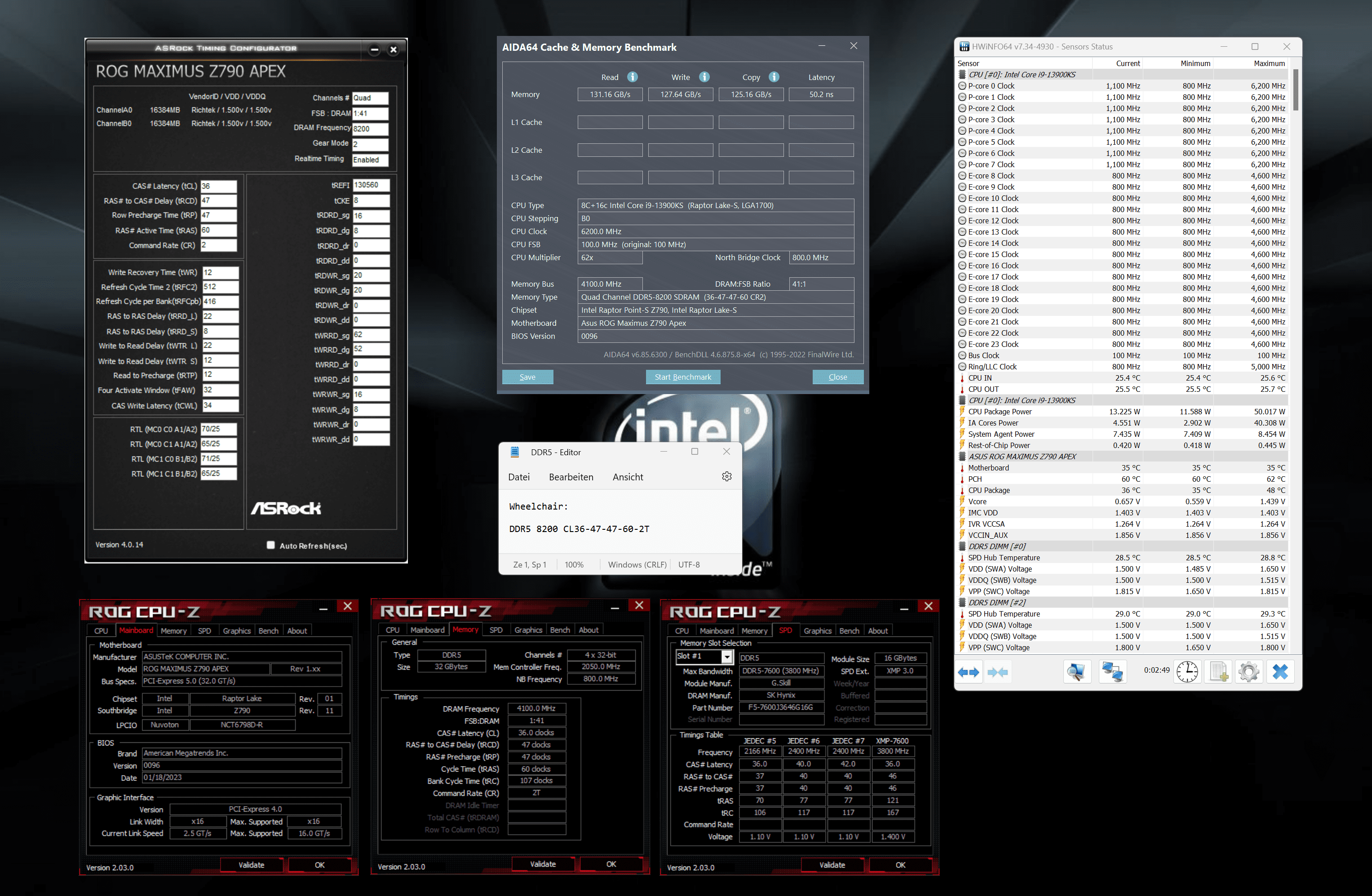Click ASUS ROG MAXIMUS Z790 APEX group icon

pyautogui.click(x=962, y=457)
